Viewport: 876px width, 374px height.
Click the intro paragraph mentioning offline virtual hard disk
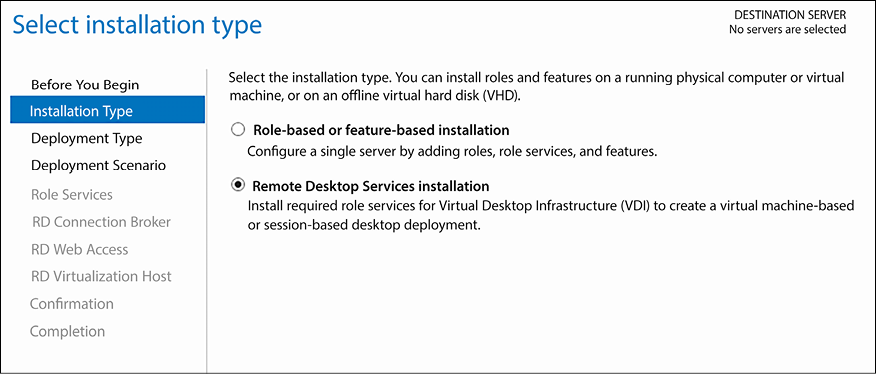point(536,86)
